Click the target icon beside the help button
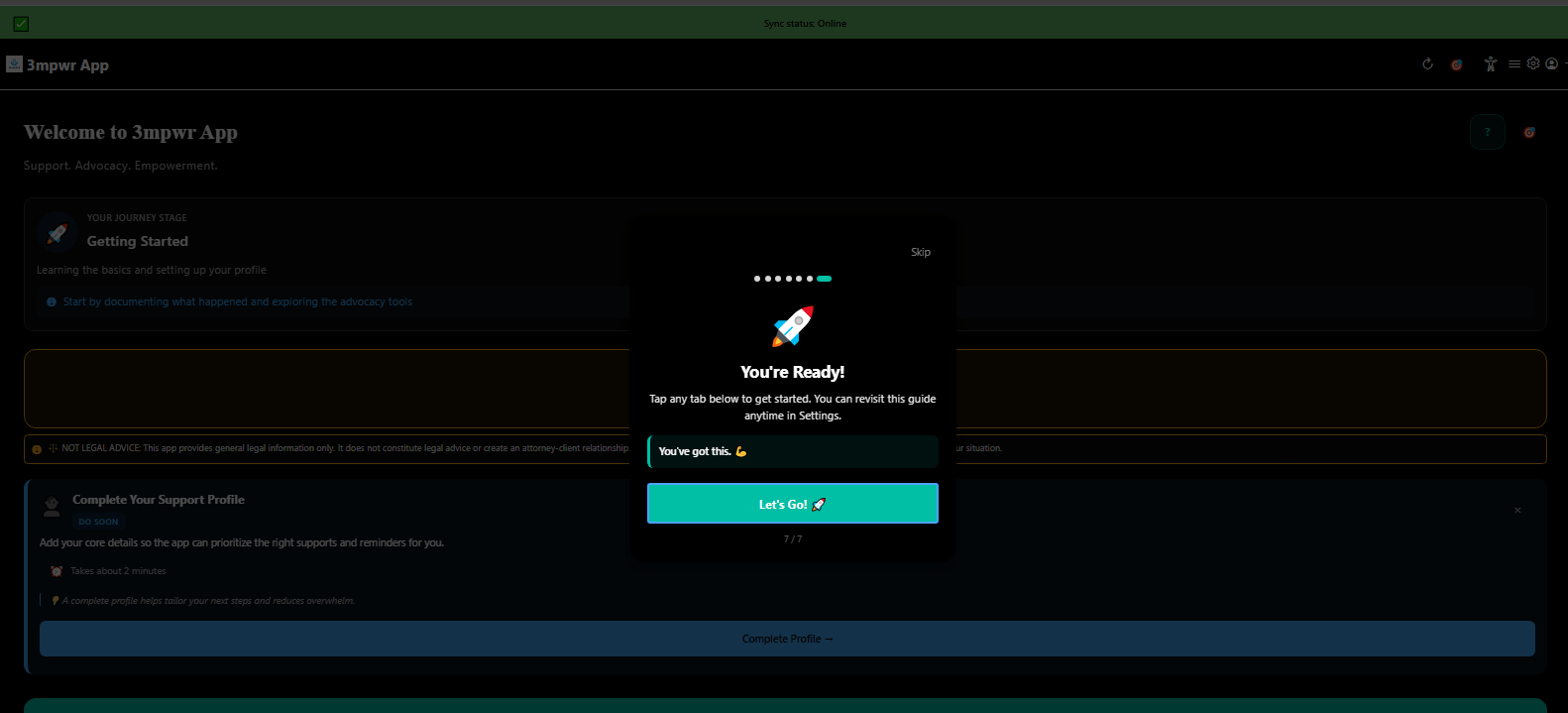This screenshot has width=1568, height=713. pos(1529,132)
